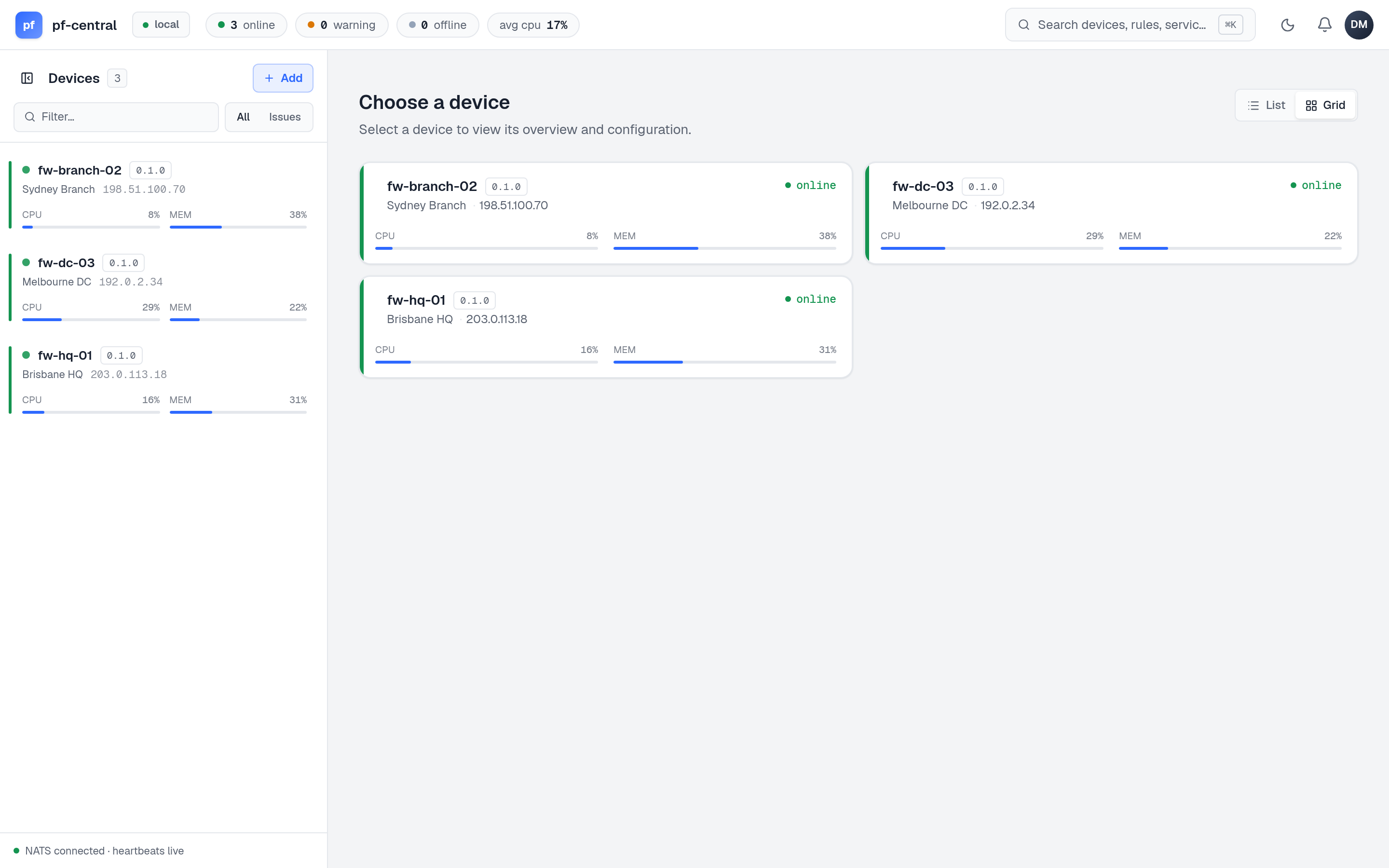Switch to List view

1266,105
